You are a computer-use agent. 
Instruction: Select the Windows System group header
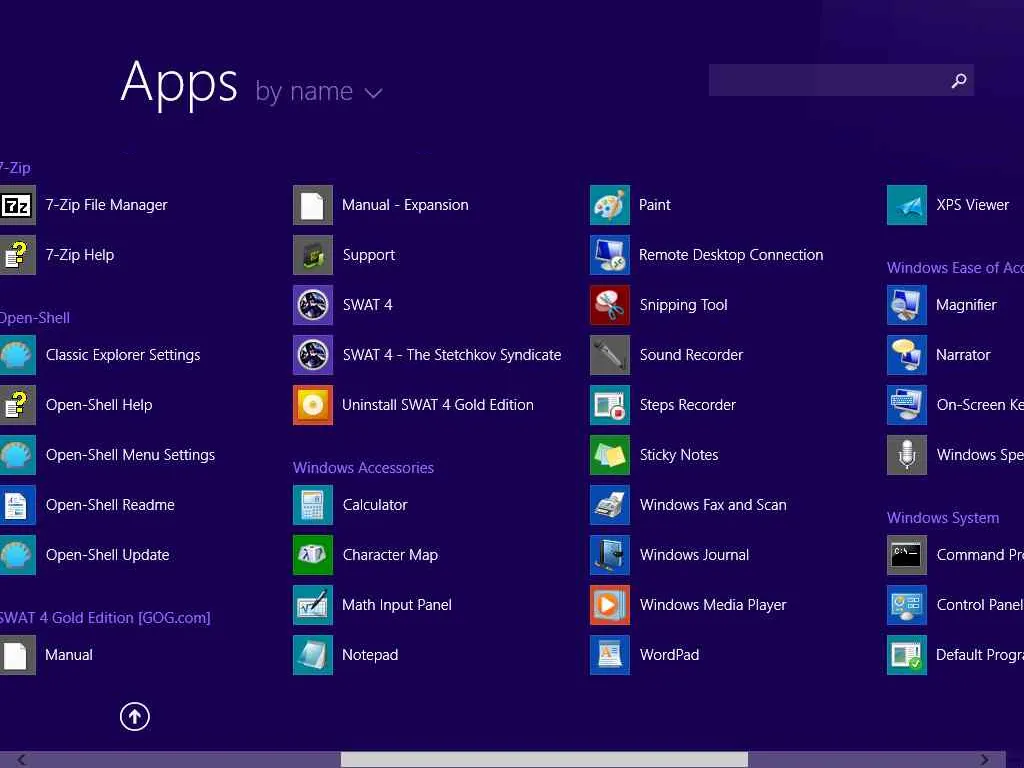point(943,518)
